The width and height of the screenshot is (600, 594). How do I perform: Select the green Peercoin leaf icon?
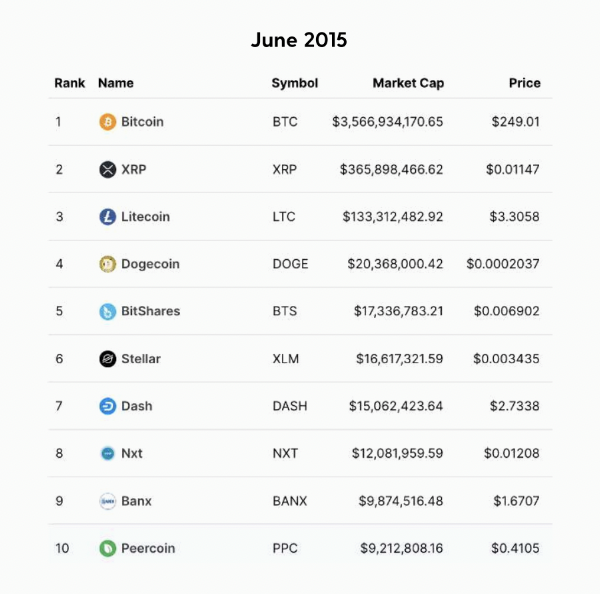(108, 548)
